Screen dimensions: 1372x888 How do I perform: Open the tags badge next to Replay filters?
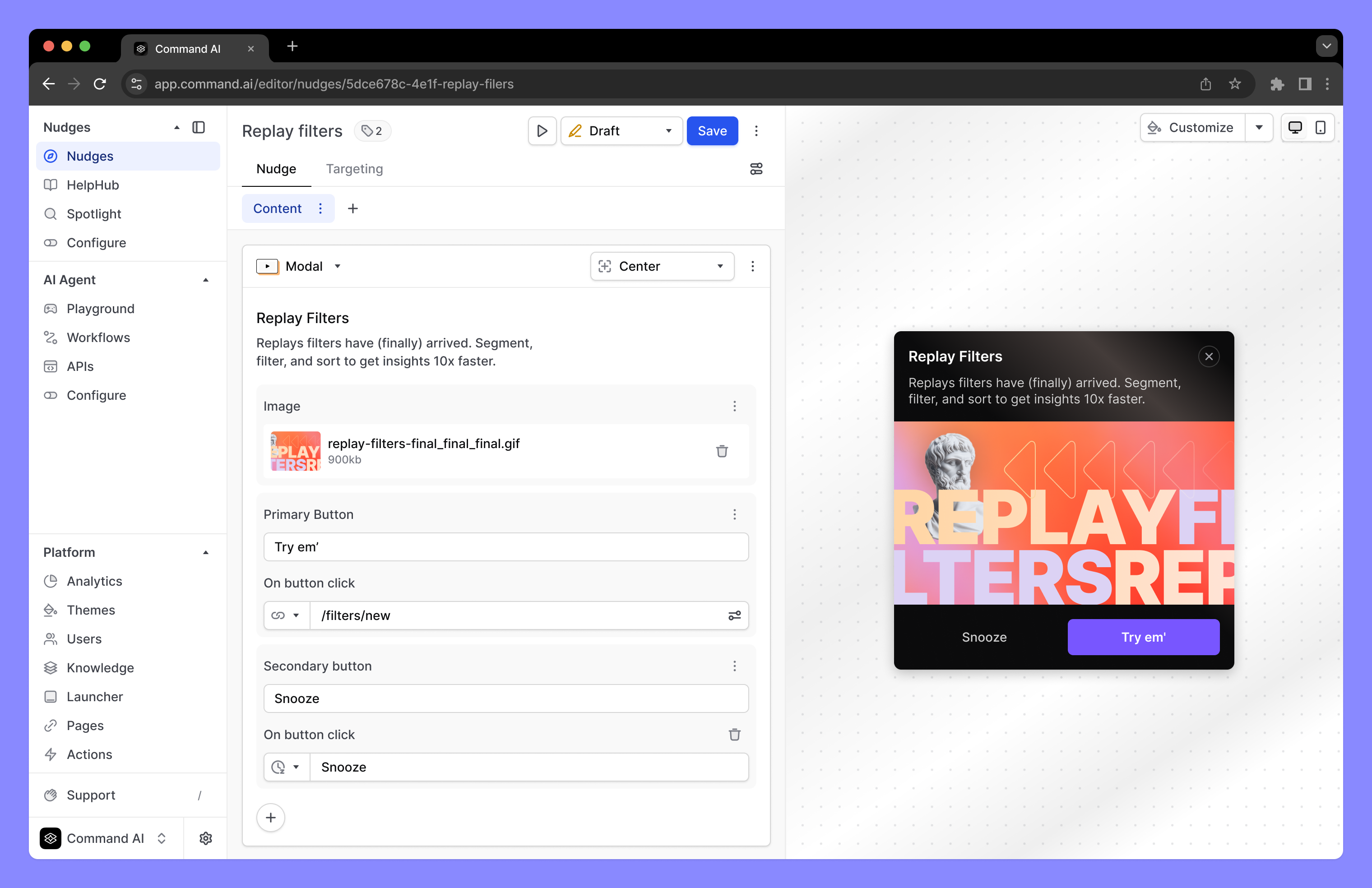click(x=372, y=131)
